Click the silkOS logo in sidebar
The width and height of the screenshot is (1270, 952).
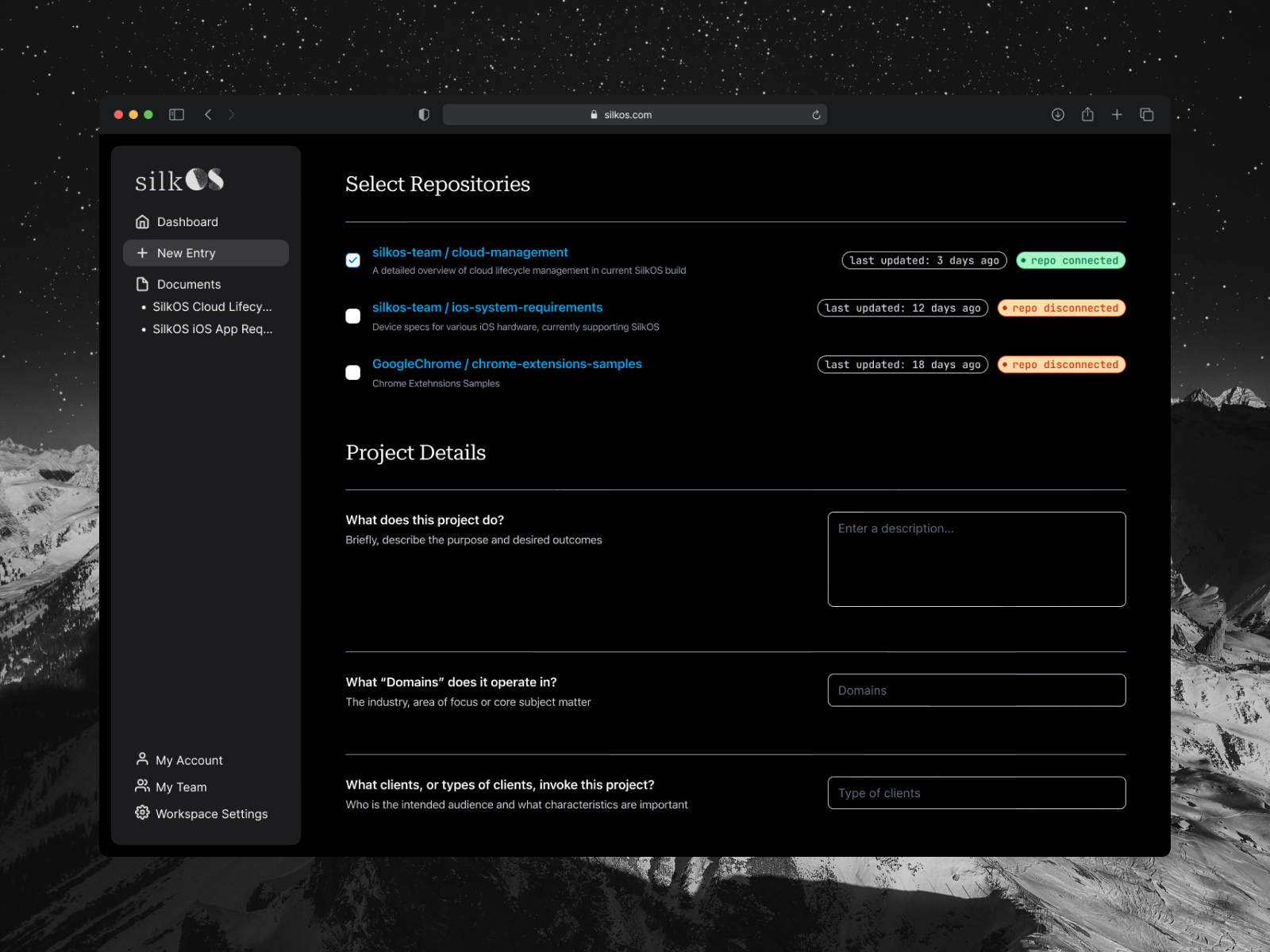coord(179,181)
